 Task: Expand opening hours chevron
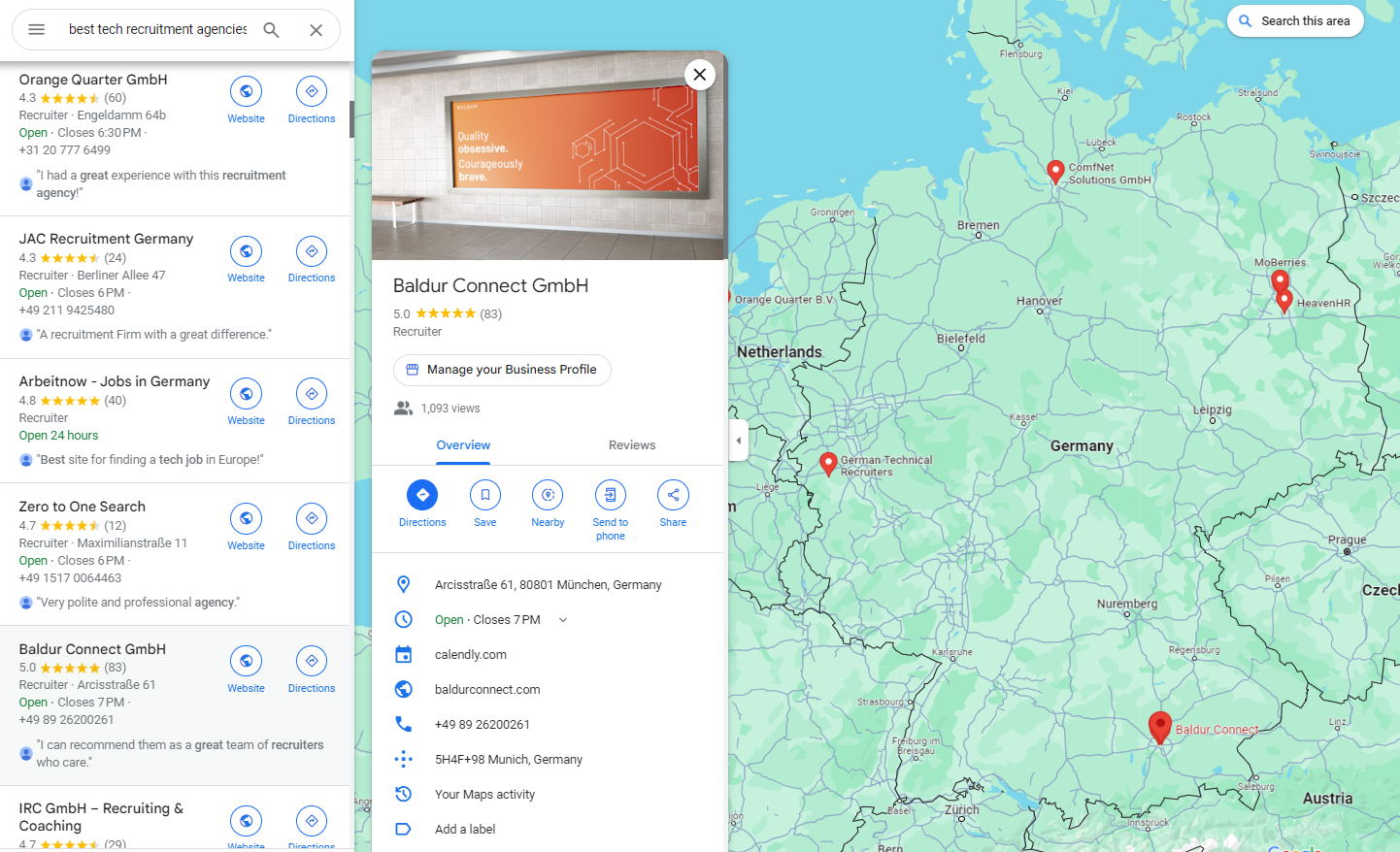click(x=563, y=620)
